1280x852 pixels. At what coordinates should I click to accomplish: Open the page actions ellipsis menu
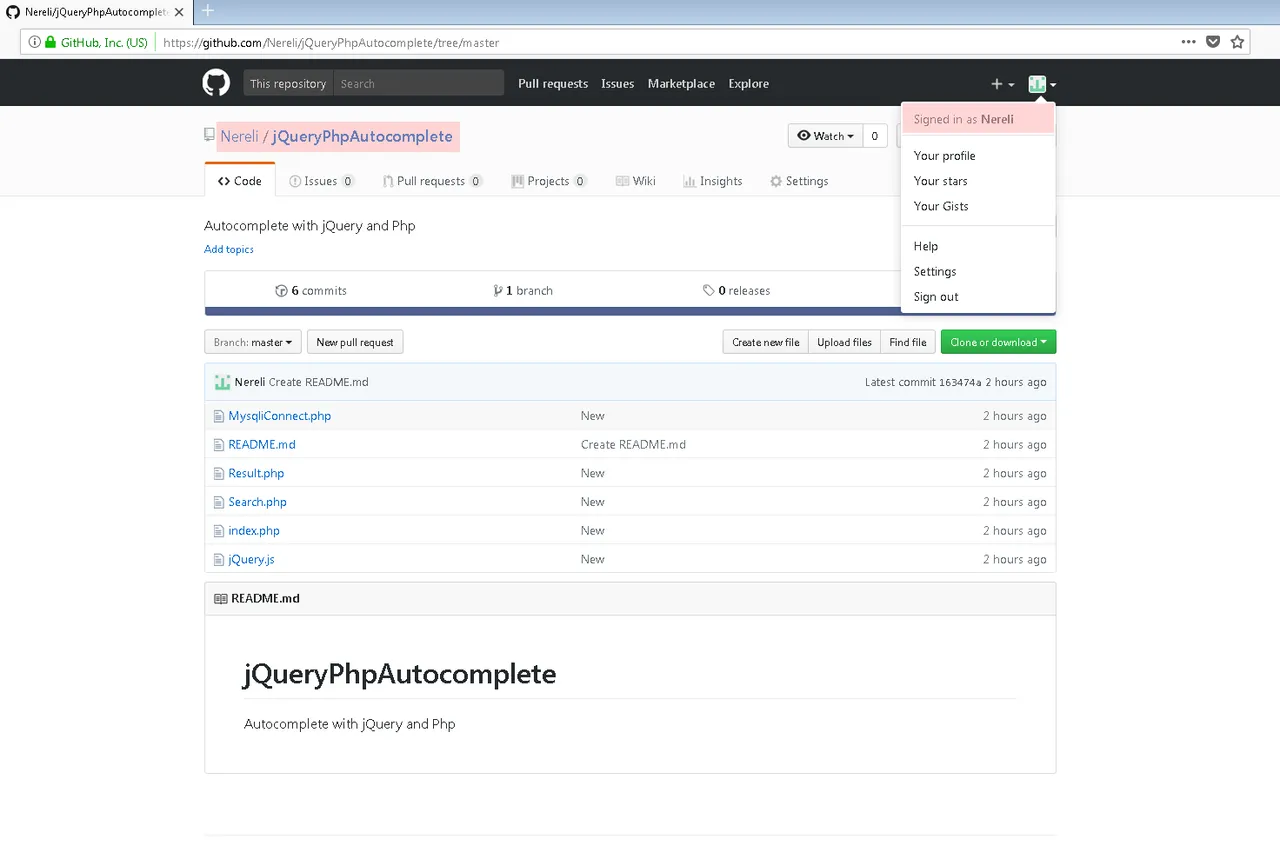tap(1188, 42)
